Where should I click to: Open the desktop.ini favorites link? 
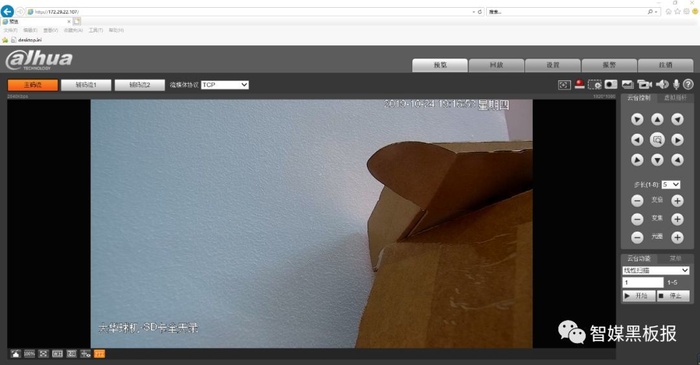pyautogui.click(x=26, y=40)
